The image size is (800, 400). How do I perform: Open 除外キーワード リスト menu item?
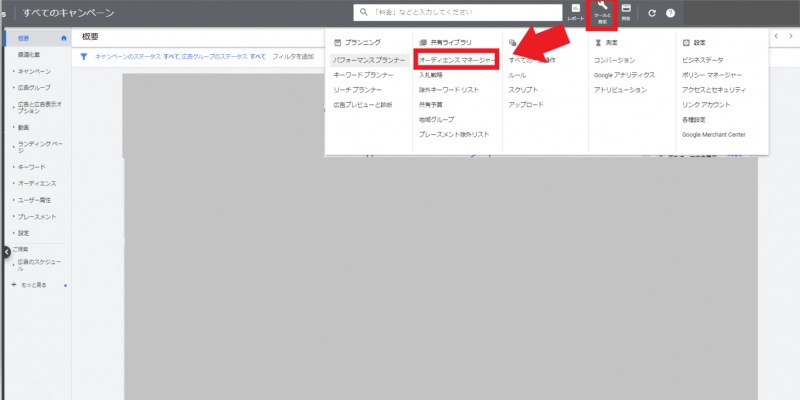[449, 90]
